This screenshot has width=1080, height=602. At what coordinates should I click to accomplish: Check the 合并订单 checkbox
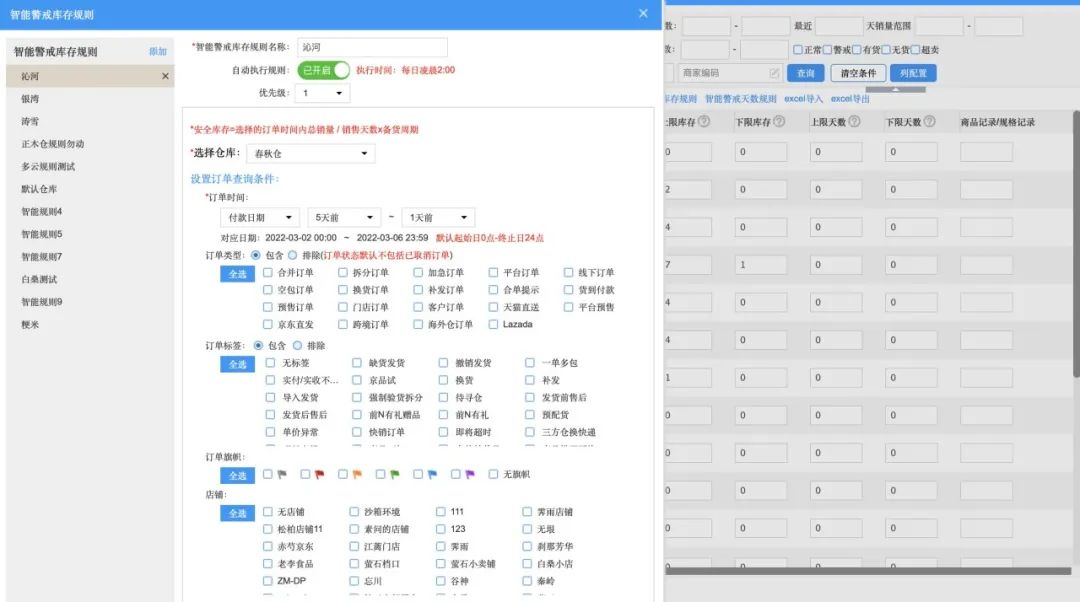pos(268,272)
